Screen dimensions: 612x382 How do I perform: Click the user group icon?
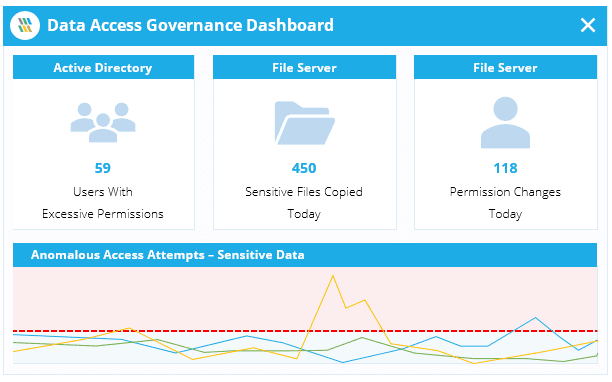[103, 122]
